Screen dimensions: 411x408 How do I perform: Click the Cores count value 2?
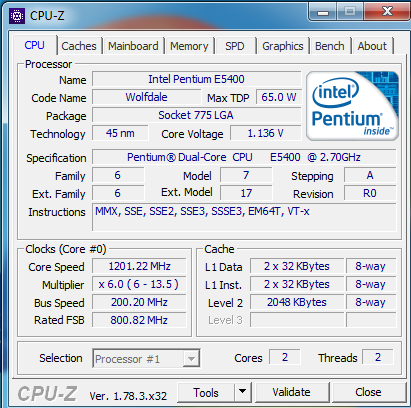(285, 357)
